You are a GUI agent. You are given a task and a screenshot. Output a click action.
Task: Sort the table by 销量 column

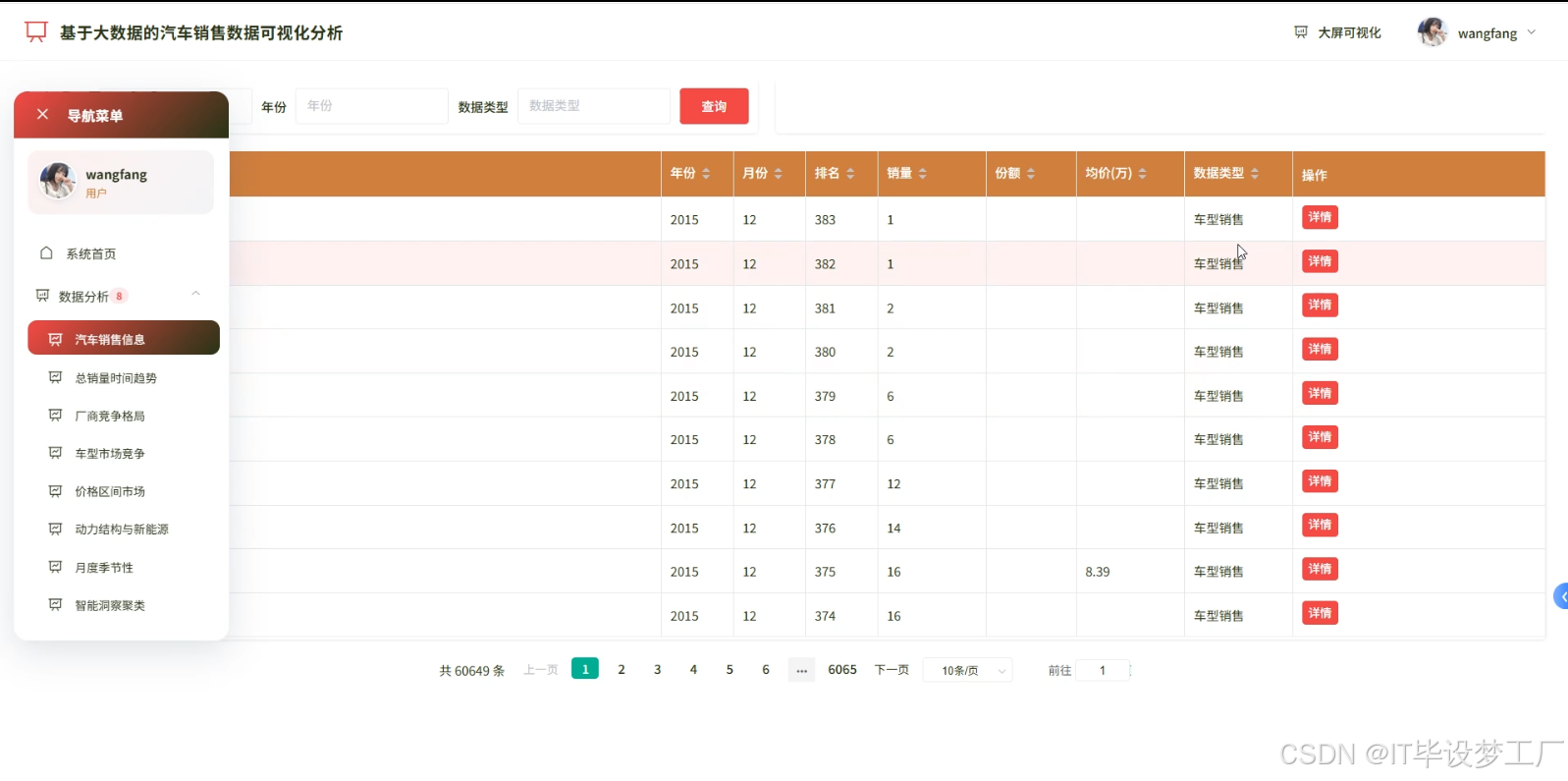923,174
